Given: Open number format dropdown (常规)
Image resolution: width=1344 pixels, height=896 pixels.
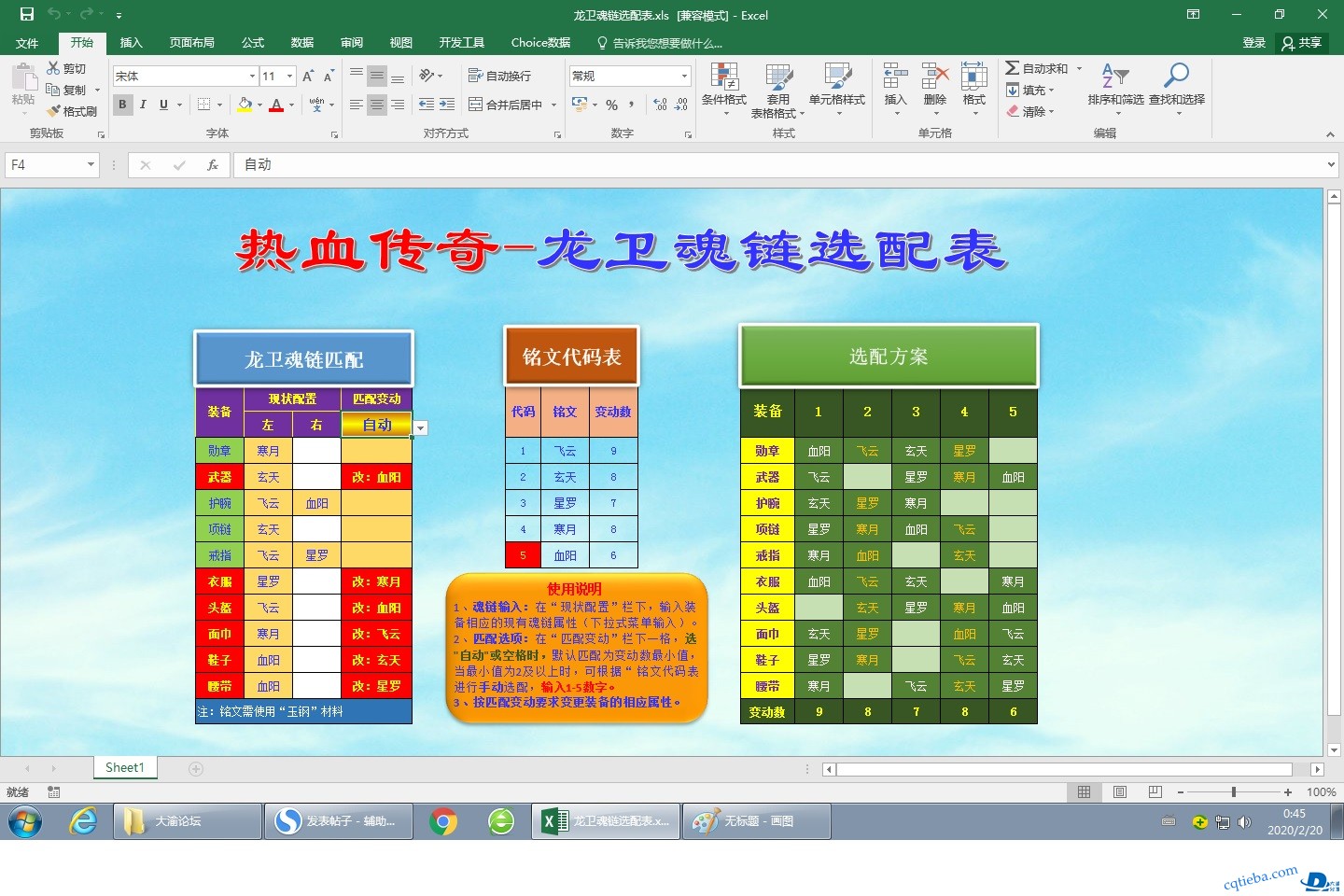Looking at the screenshot, I should (x=684, y=77).
